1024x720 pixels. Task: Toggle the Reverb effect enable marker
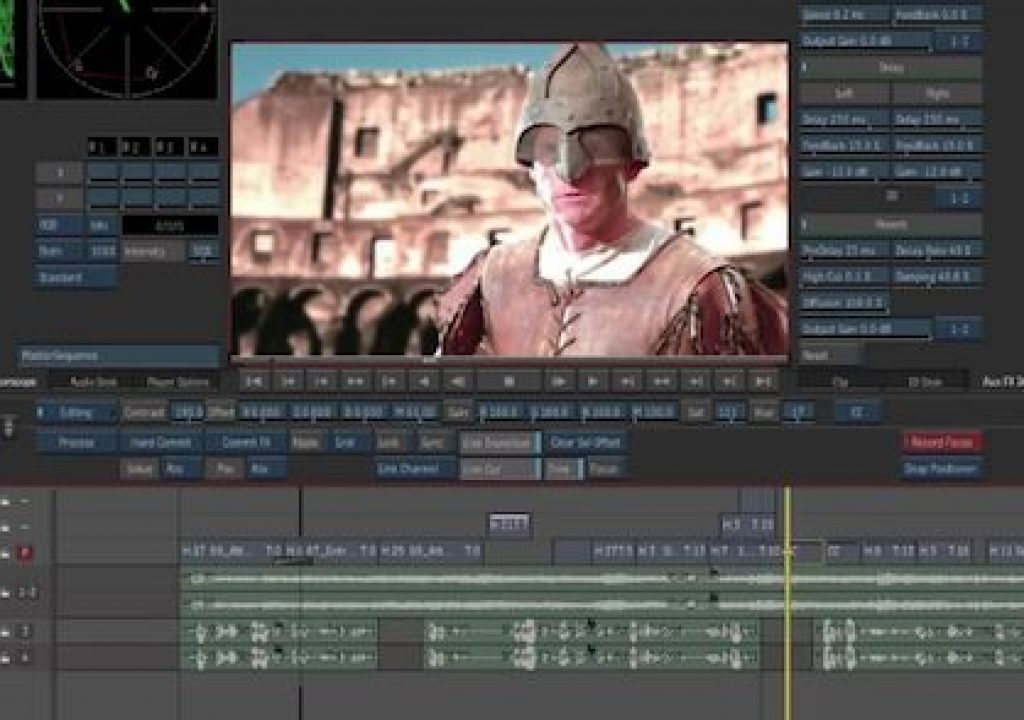tap(805, 224)
